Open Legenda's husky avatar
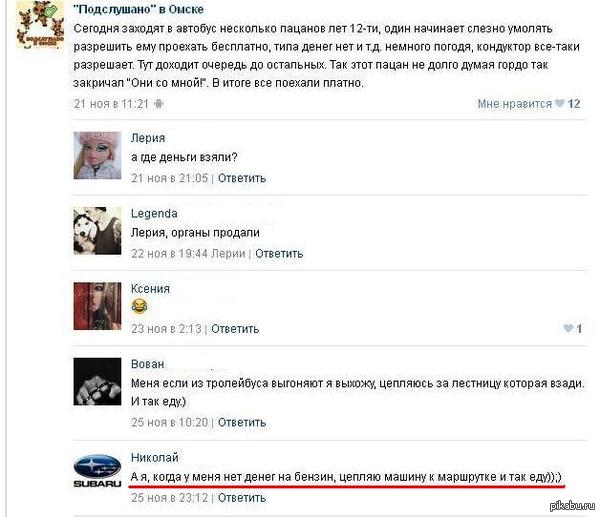Screen dimensions: 600x517 point(97,231)
